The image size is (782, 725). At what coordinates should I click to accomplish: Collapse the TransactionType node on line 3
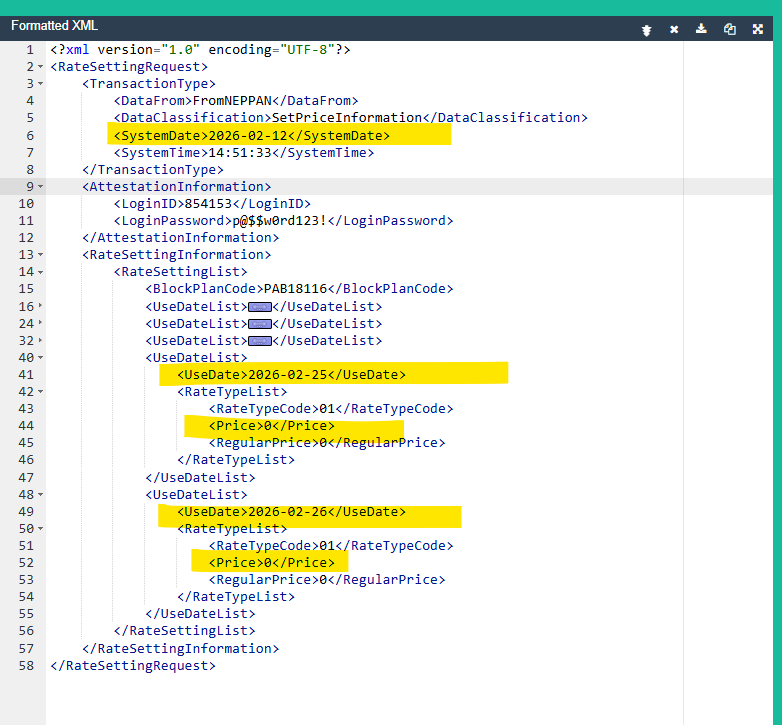click(x=40, y=84)
